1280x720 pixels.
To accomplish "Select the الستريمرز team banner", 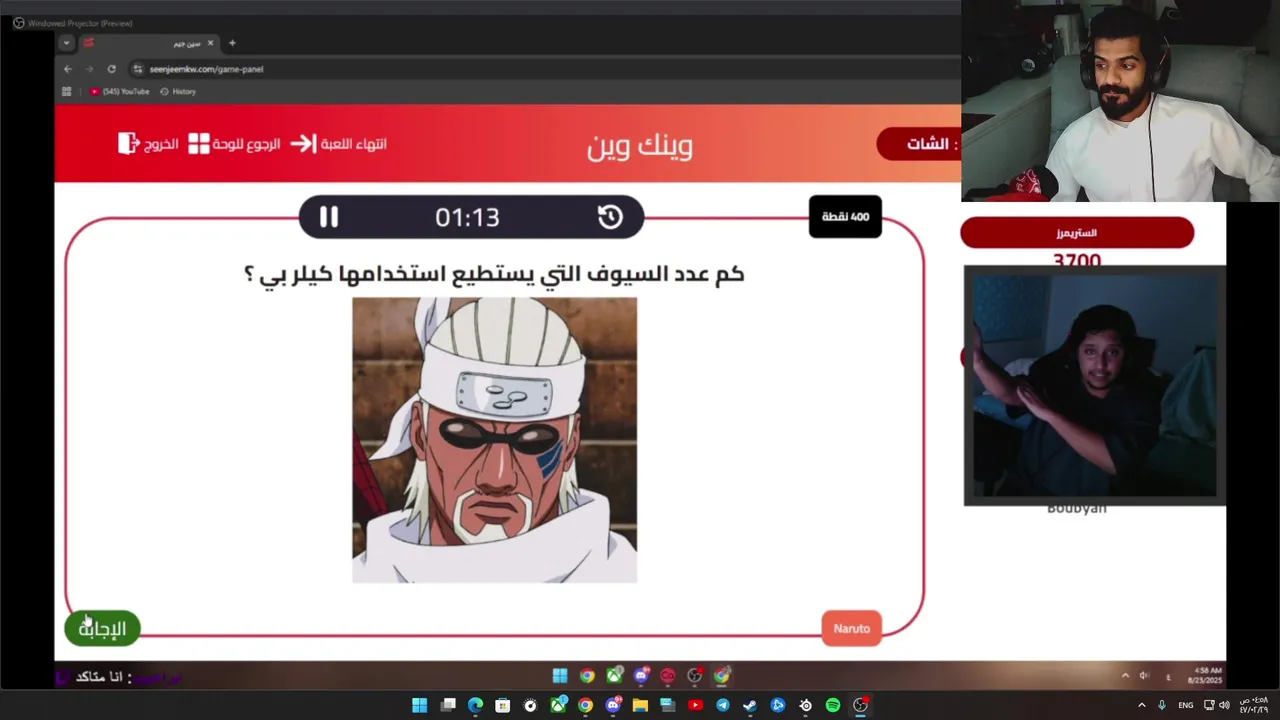I will point(1077,233).
